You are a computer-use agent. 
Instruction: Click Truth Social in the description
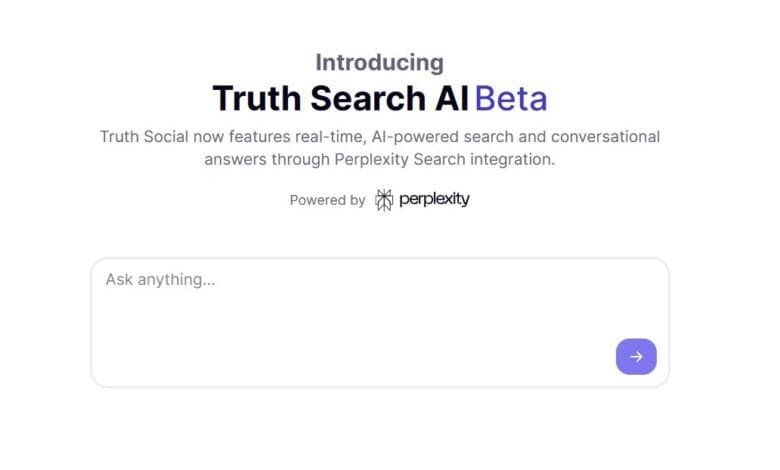(x=148, y=136)
